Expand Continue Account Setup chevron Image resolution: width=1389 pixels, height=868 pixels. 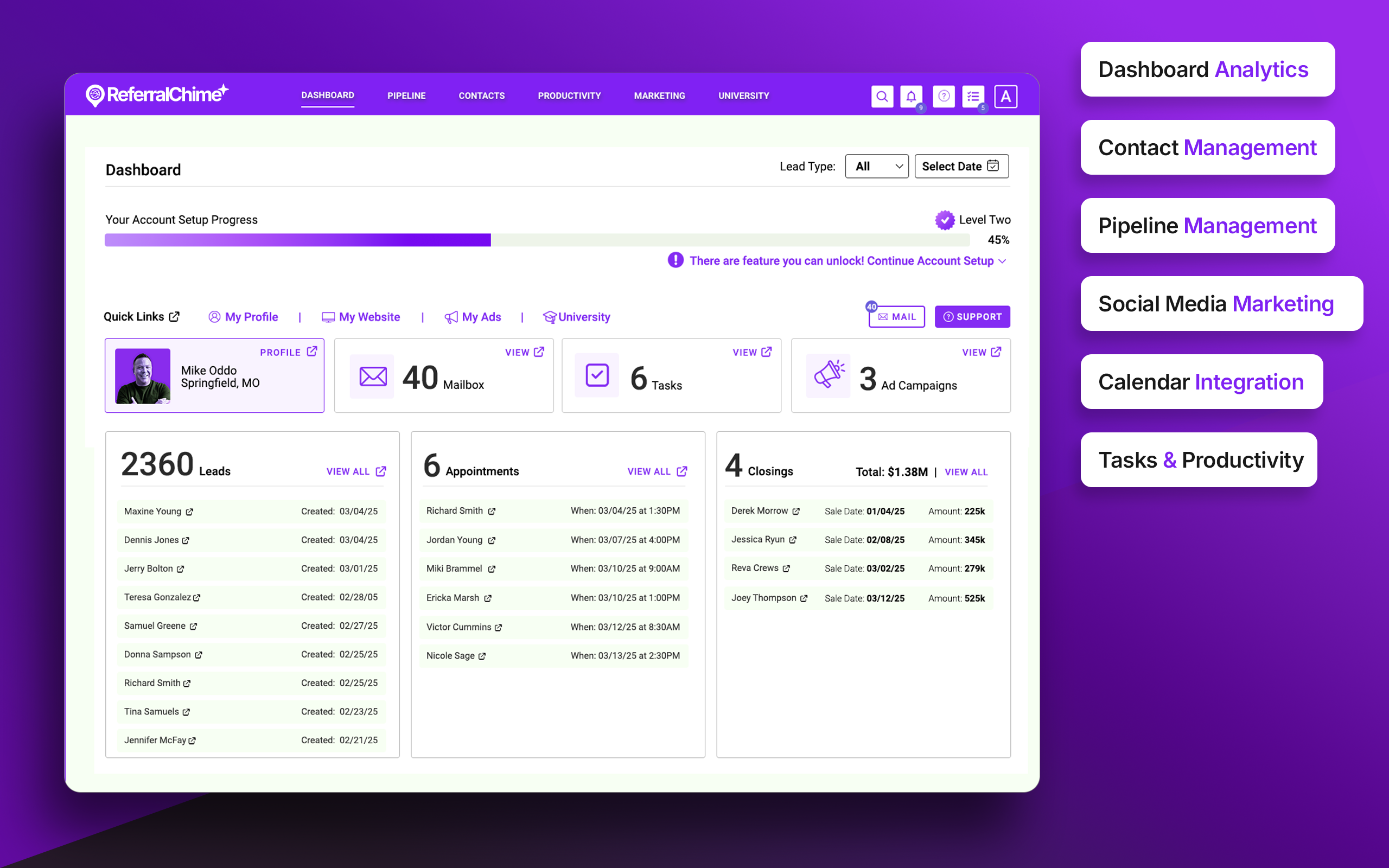[x=1002, y=261]
